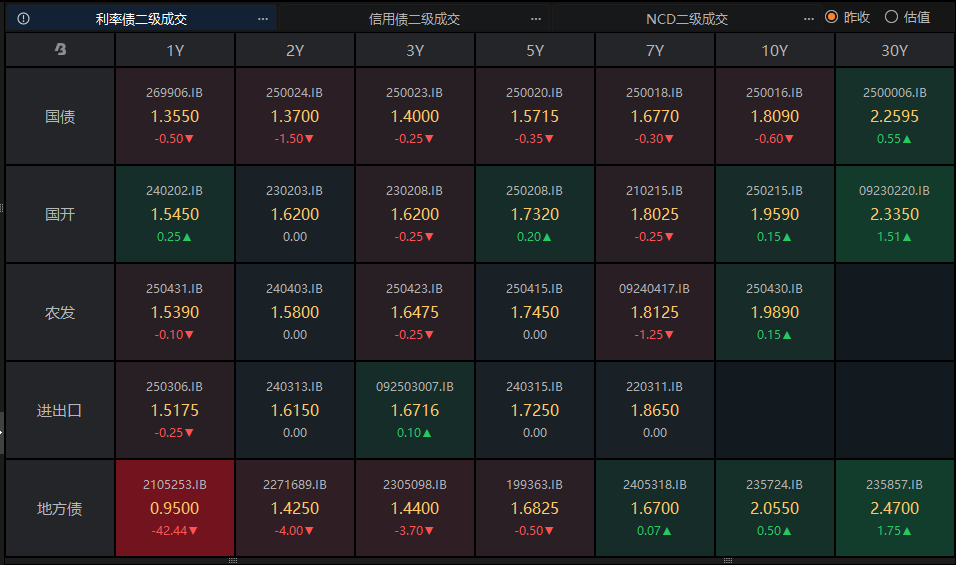Click the green 国开 30Y cell showing 2.3350
The height and width of the screenshot is (565, 956).
[895, 214]
